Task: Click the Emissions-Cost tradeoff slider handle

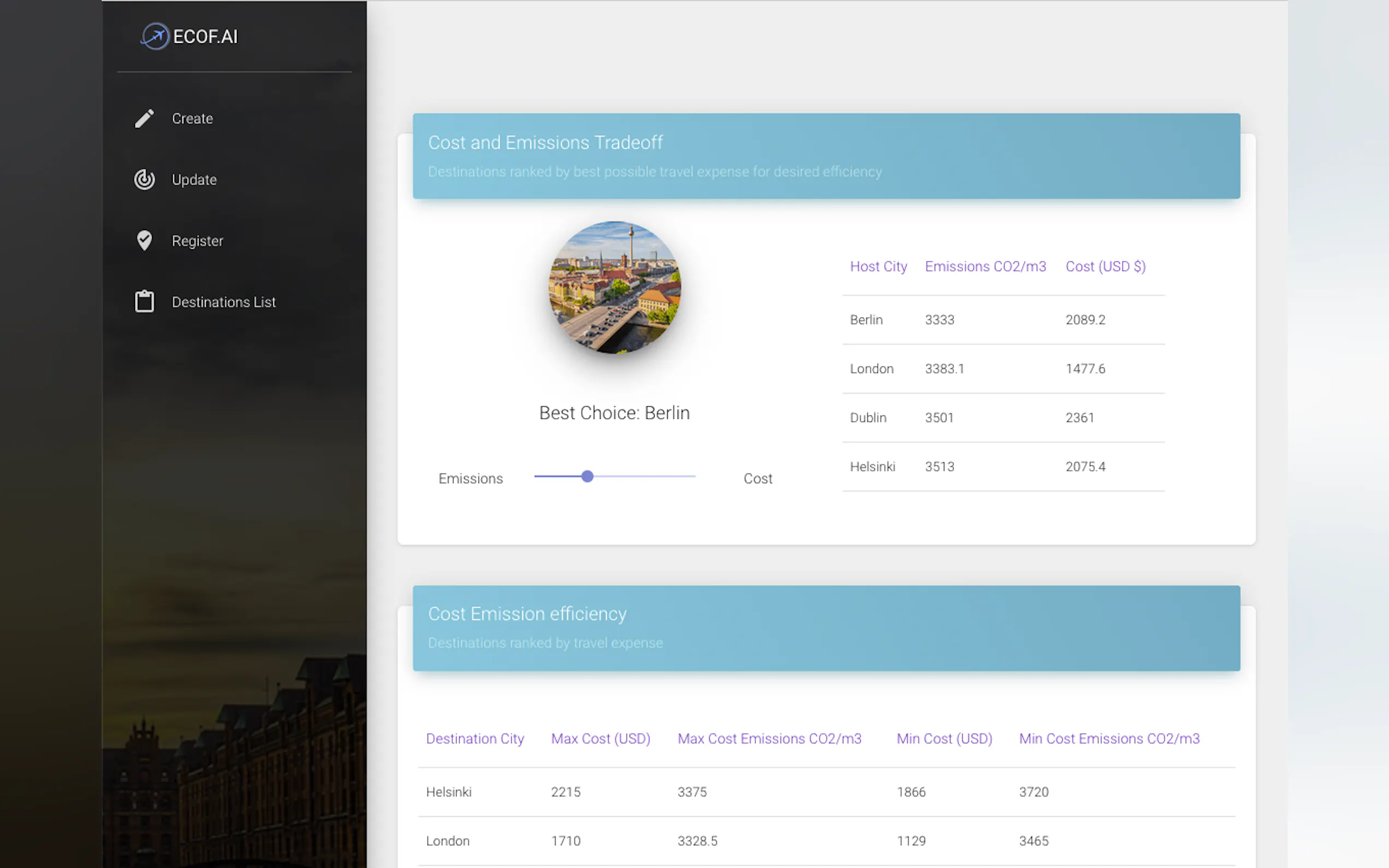Action: click(x=587, y=477)
